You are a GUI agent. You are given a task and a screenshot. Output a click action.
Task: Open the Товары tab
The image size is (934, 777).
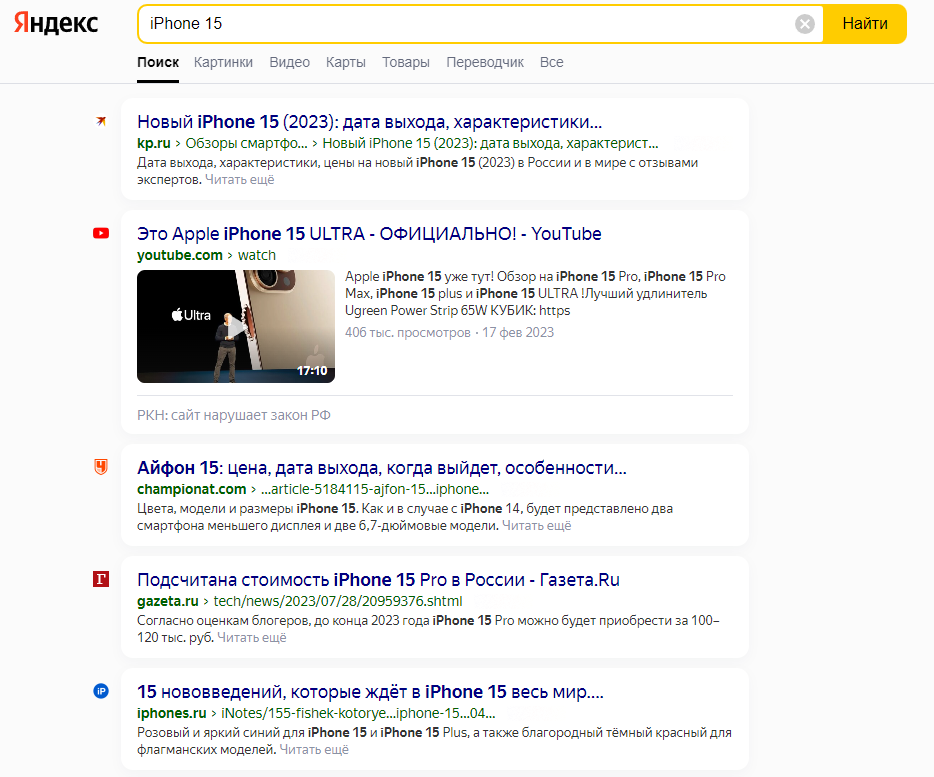tap(406, 62)
